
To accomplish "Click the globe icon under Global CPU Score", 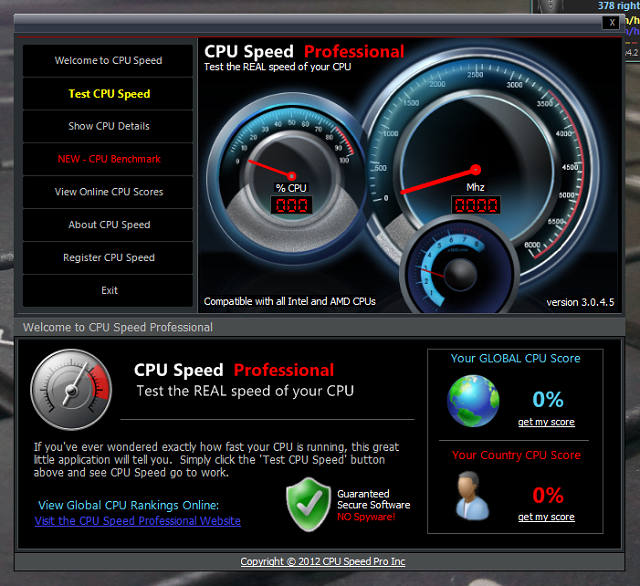I will pyautogui.click(x=473, y=401).
